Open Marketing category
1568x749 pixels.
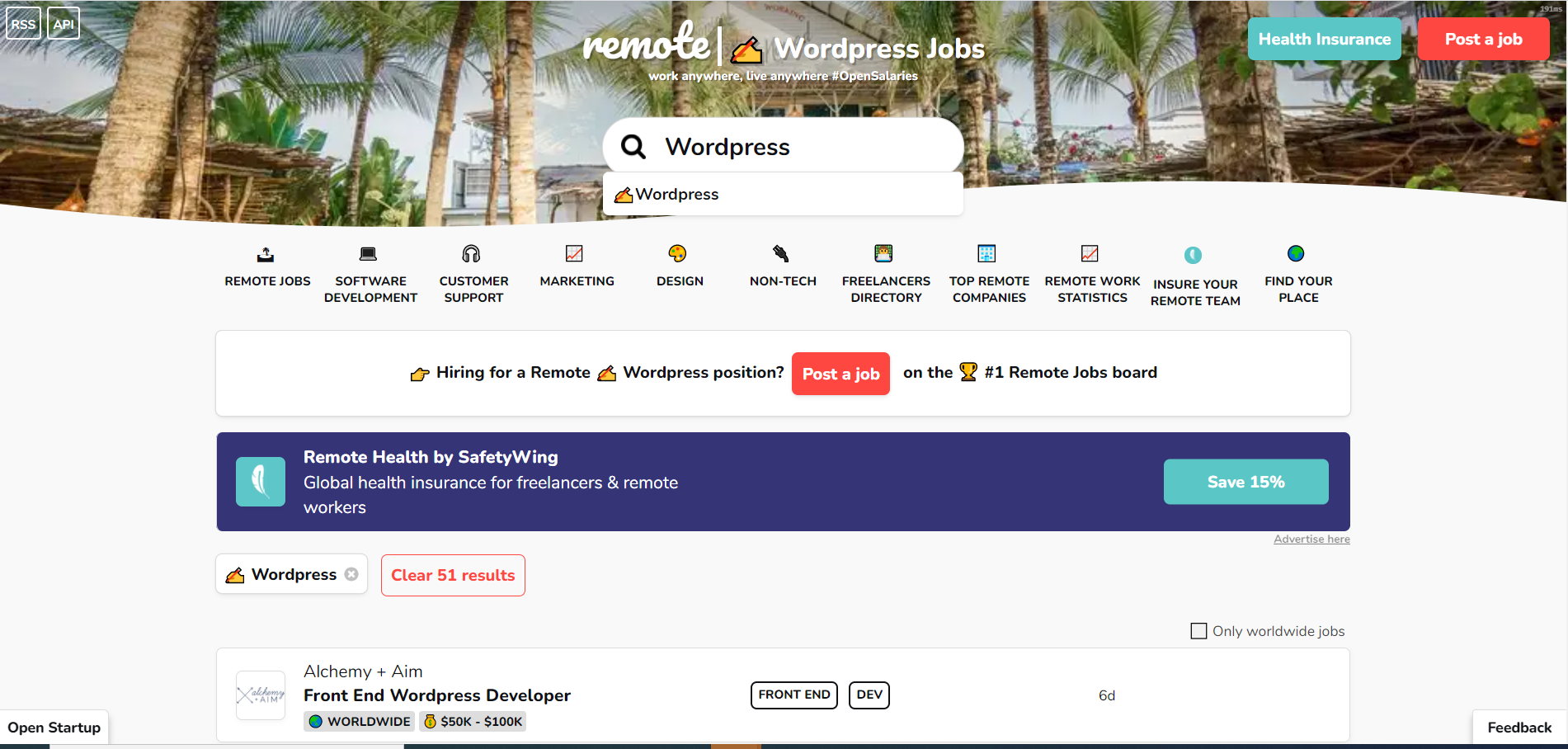tap(577, 281)
